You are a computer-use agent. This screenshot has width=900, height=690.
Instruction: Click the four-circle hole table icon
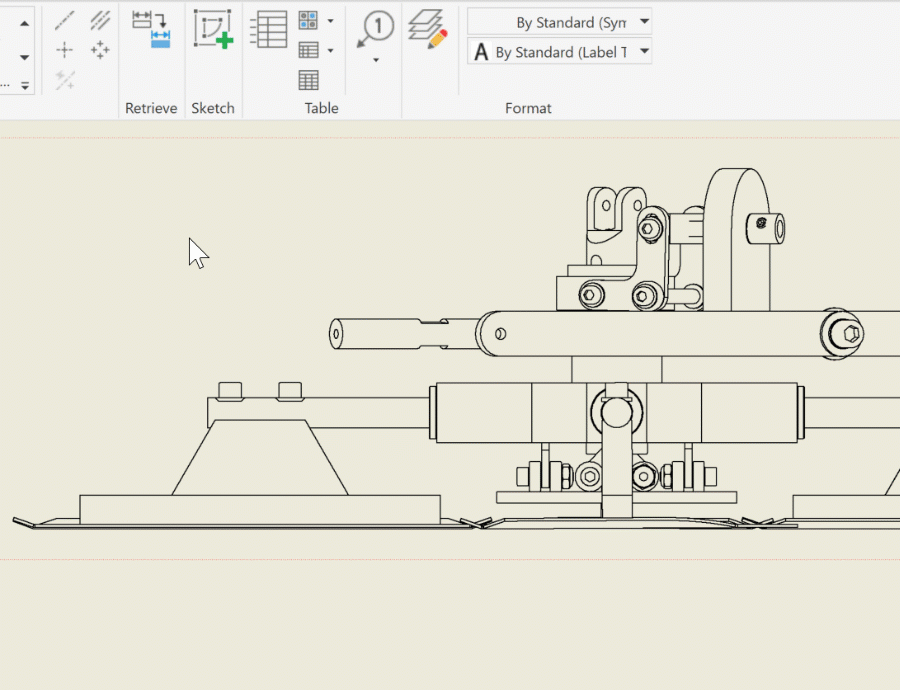308,20
